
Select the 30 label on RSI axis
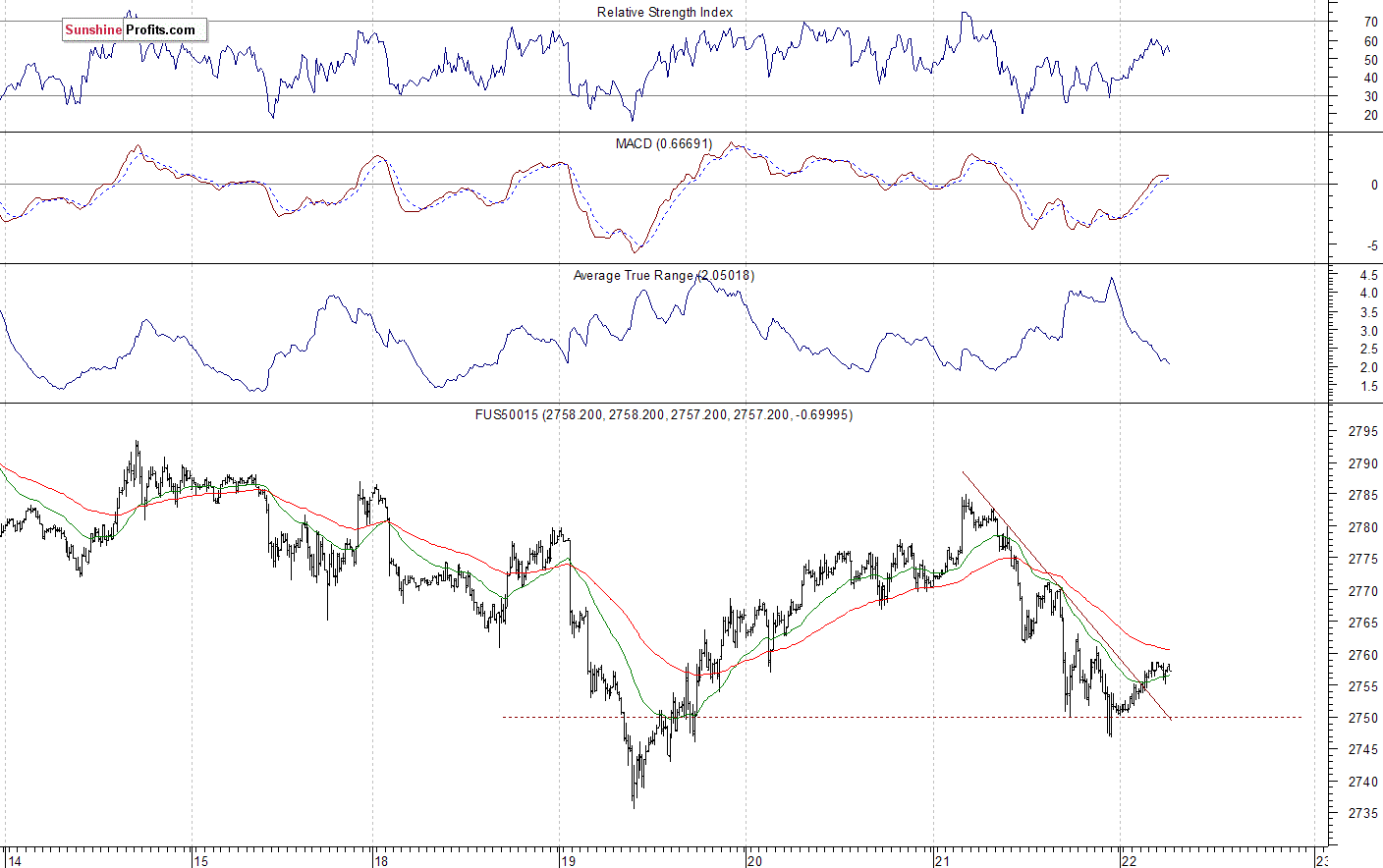coord(1370,96)
